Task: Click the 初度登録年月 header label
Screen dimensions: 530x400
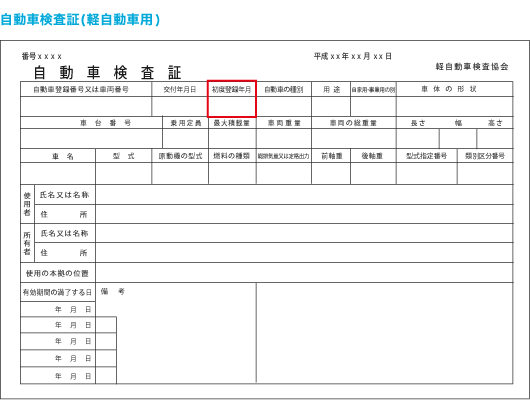Action: pos(232,90)
